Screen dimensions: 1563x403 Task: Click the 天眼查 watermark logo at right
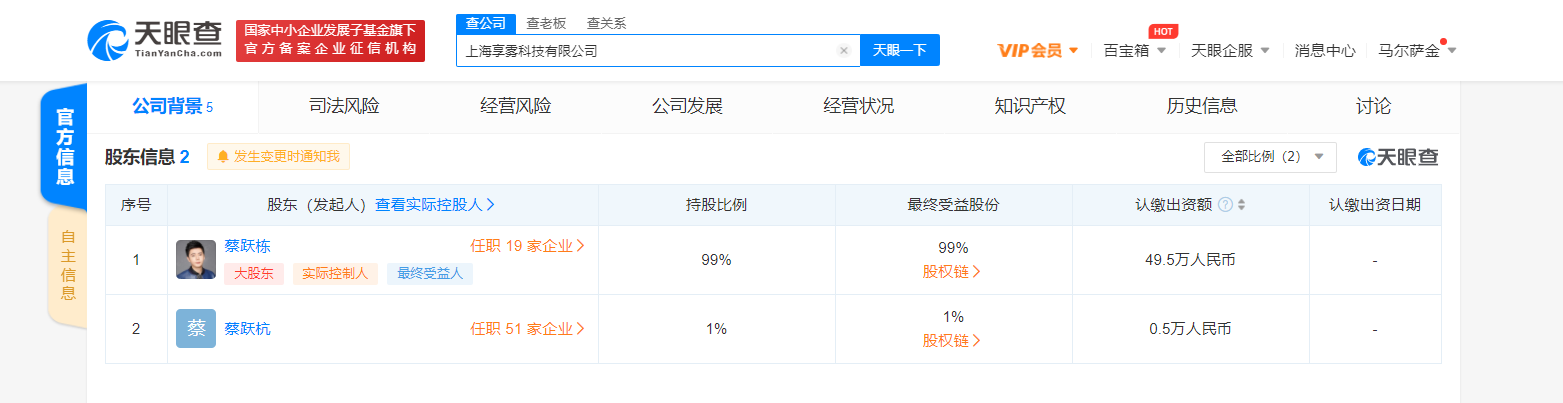click(1398, 157)
